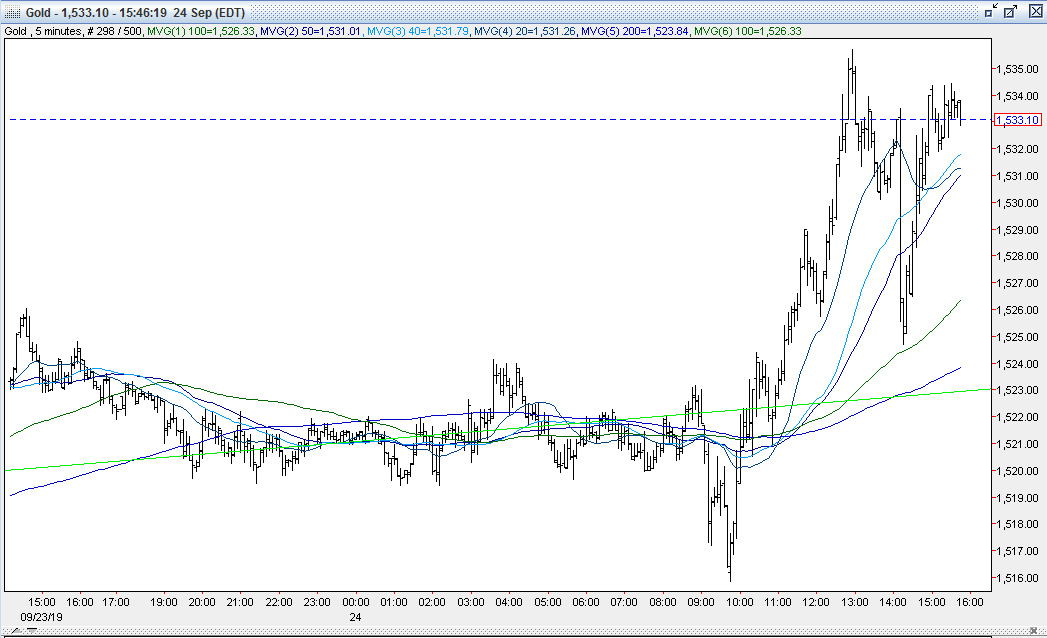
Task: Click the 02:00 time axis label
Action: (431, 602)
